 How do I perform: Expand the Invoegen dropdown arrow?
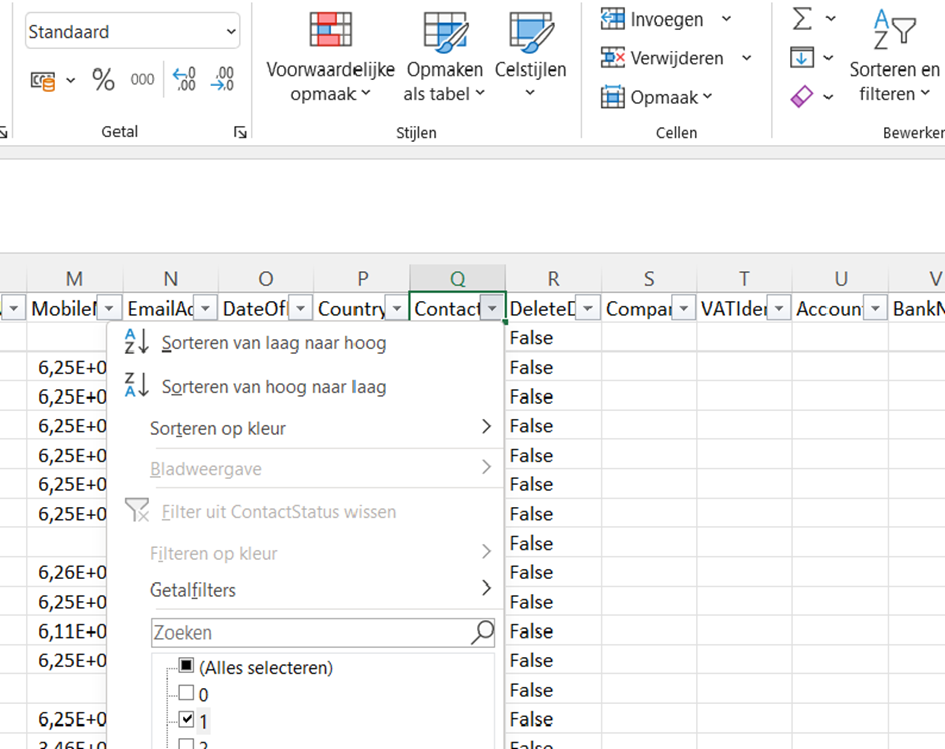727,19
